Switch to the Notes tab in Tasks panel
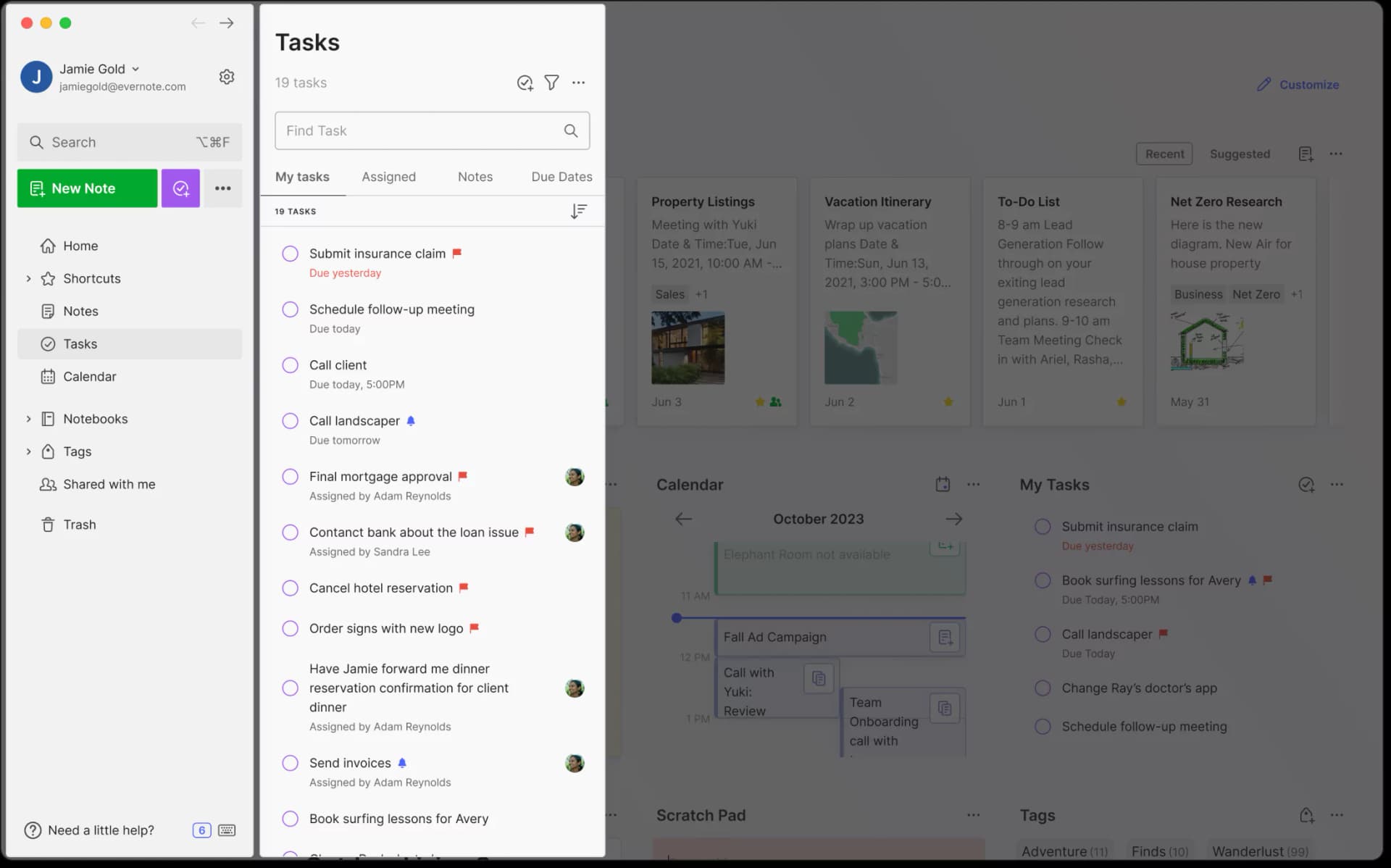This screenshot has width=1391, height=868. (475, 176)
